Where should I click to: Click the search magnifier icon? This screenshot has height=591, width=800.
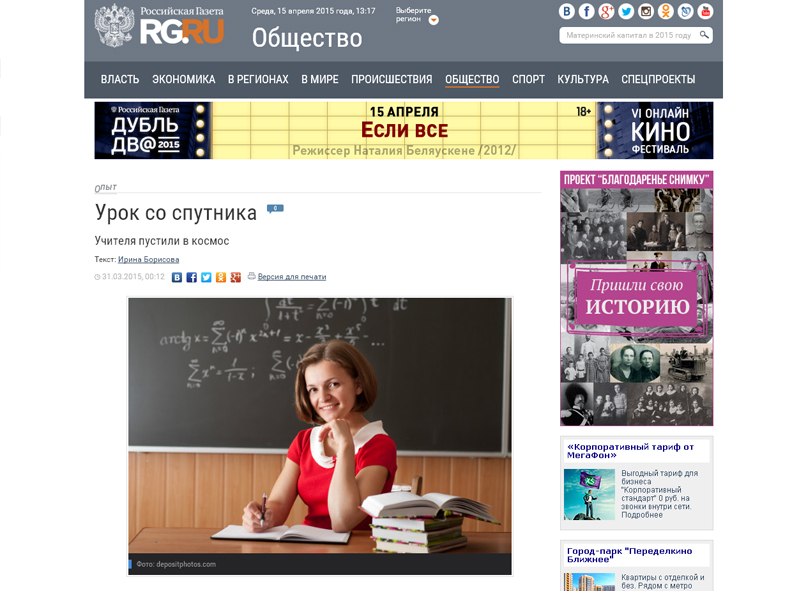[x=704, y=35]
